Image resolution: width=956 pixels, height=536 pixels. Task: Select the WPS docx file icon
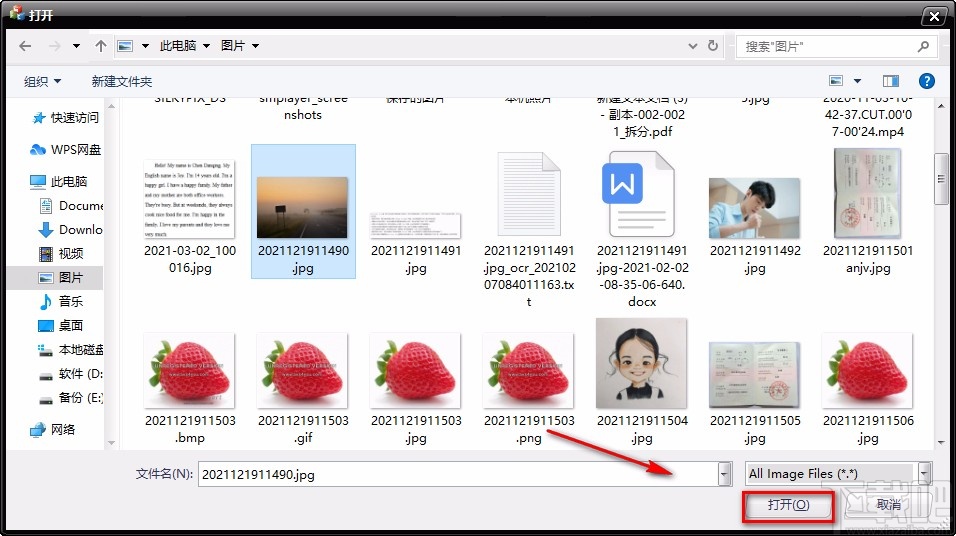[638, 195]
